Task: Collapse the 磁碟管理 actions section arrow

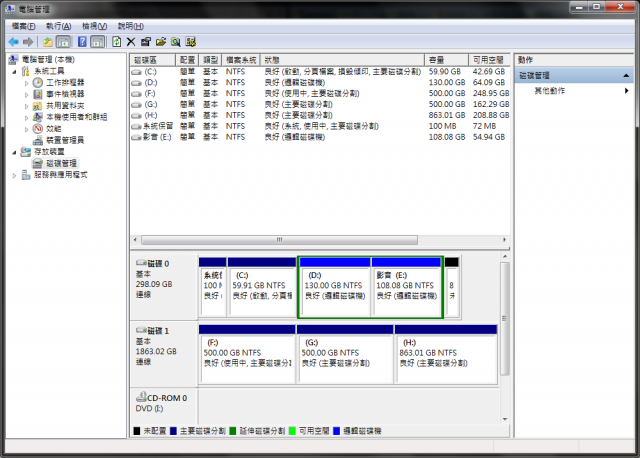Action: (626, 76)
